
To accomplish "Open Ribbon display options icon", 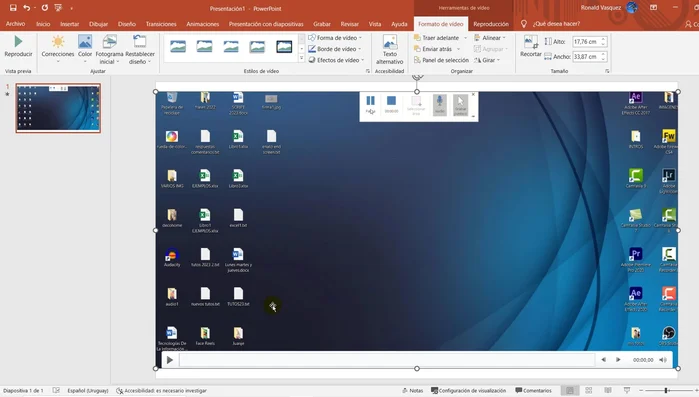I will tap(654, 8).
